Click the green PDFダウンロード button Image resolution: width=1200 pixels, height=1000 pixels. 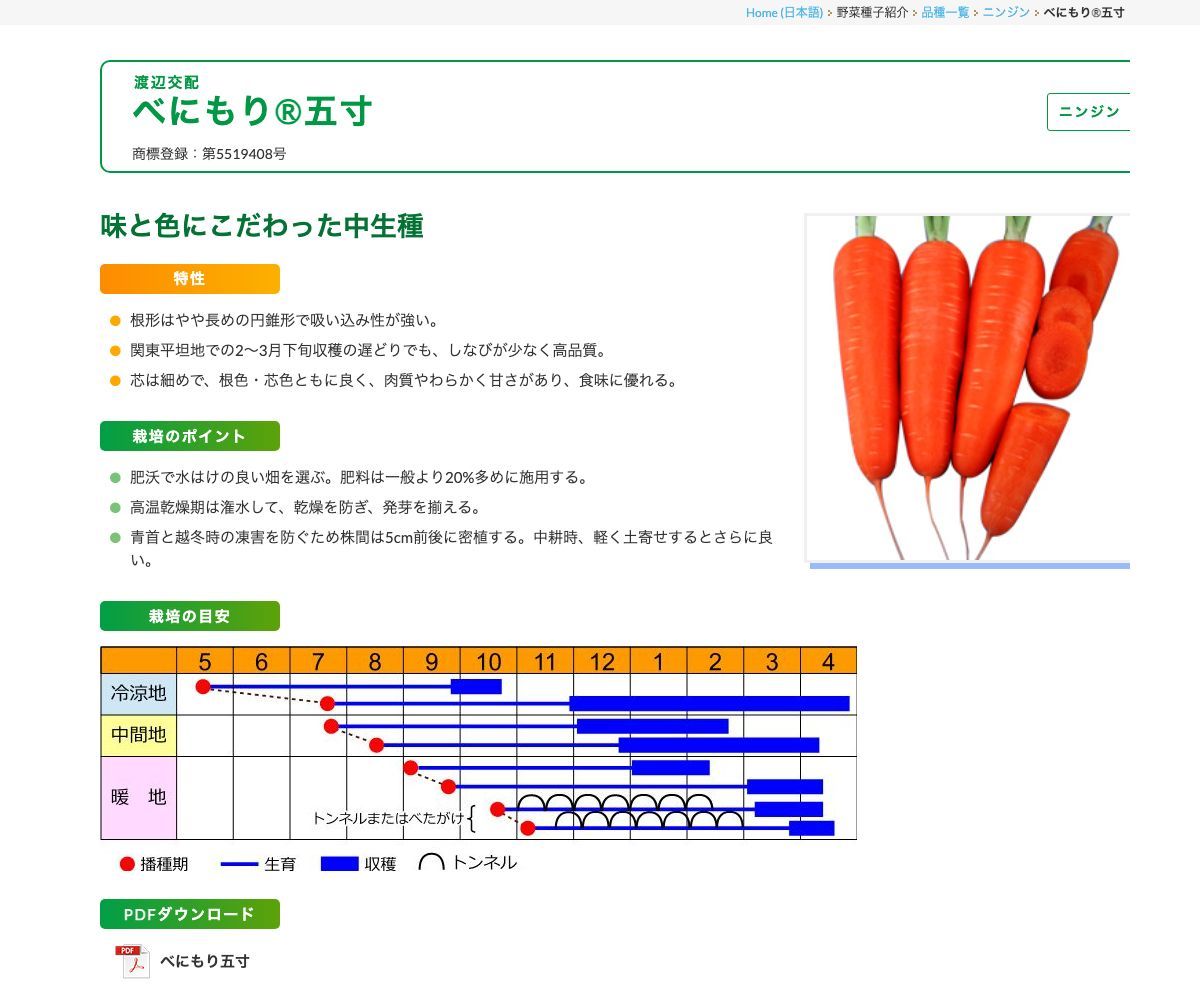point(189,913)
